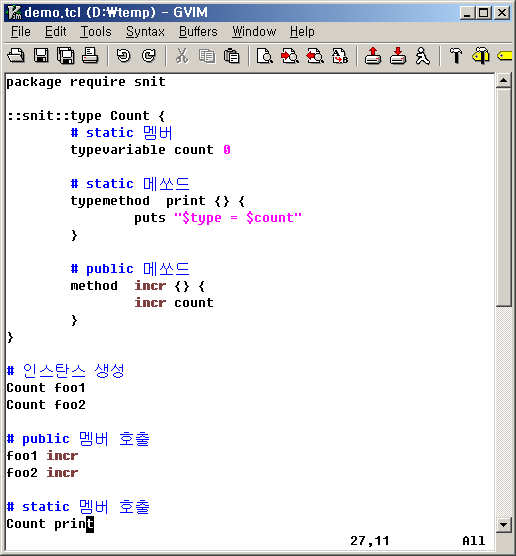Image resolution: width=516 pixels, height=556 pixels.
Task: Click the Open file toolbar icon
Action: [x=16, y=56]
